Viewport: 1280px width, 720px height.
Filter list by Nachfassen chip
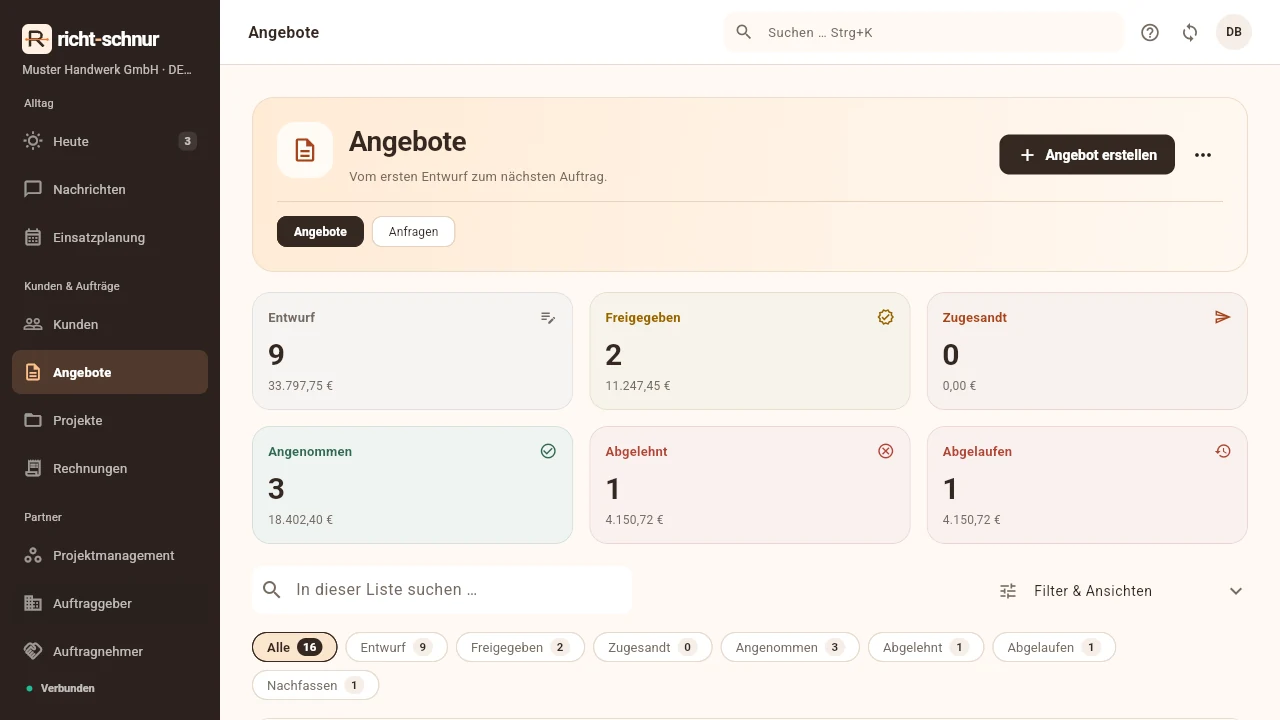click(316, 685)
